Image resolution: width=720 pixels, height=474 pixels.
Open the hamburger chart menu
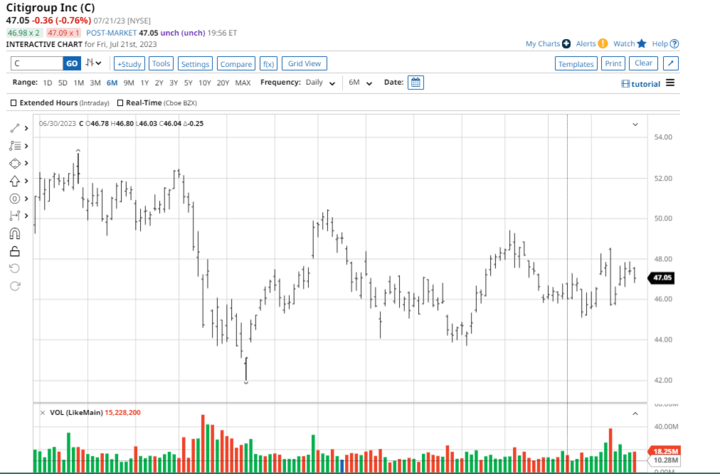click(670, 83)
